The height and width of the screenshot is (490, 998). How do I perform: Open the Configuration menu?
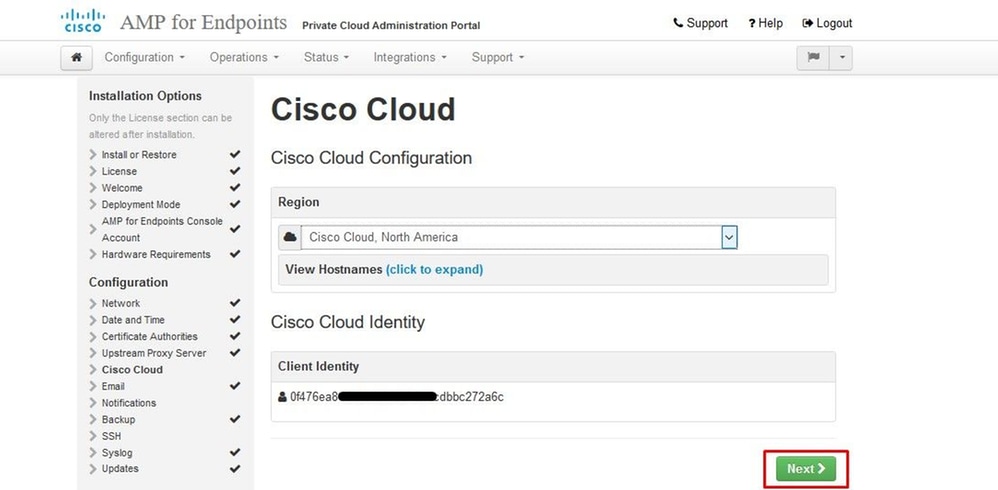click(x=144, y=57)
